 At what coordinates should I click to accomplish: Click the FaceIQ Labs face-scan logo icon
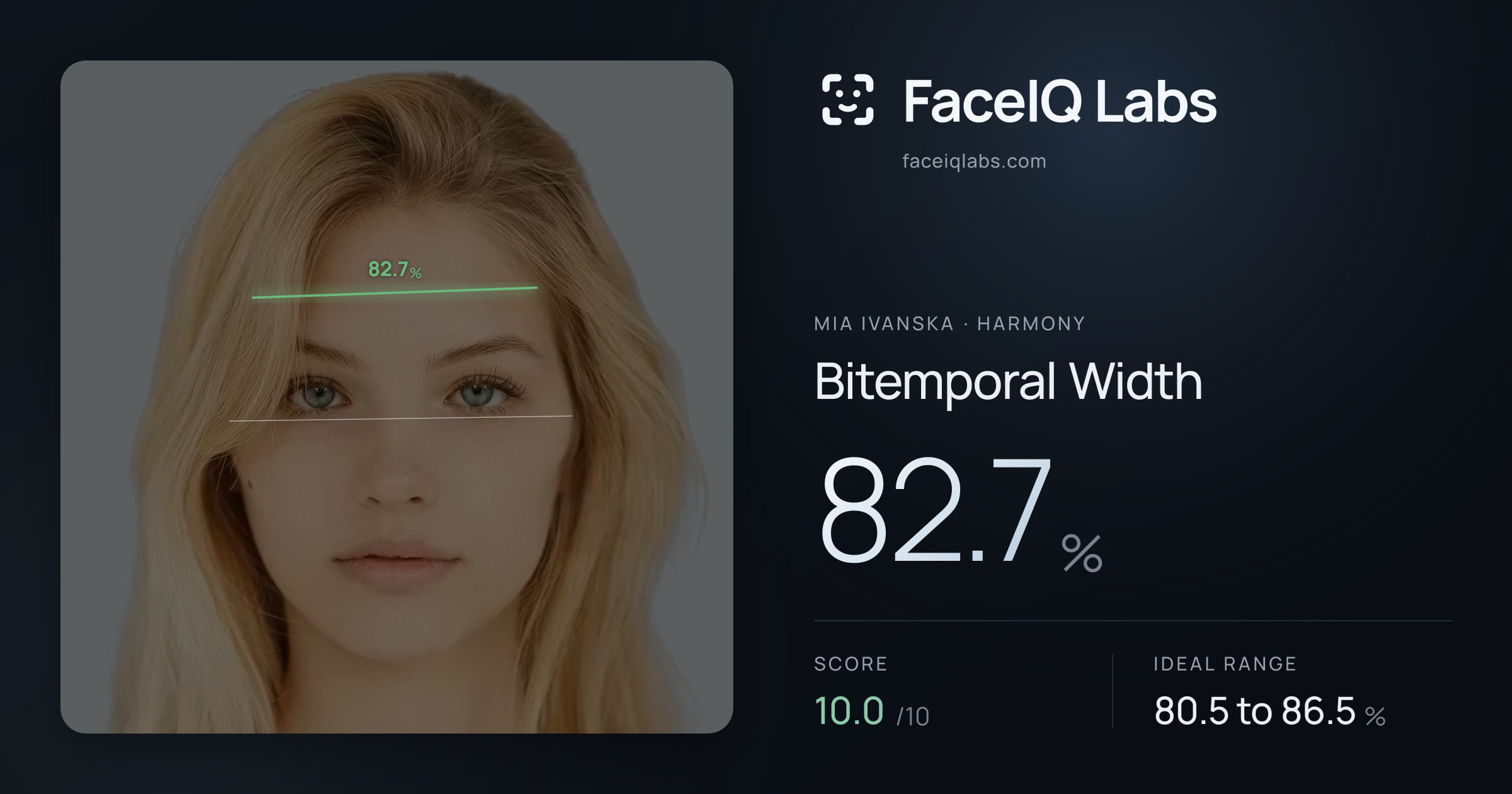click(847, 100)
